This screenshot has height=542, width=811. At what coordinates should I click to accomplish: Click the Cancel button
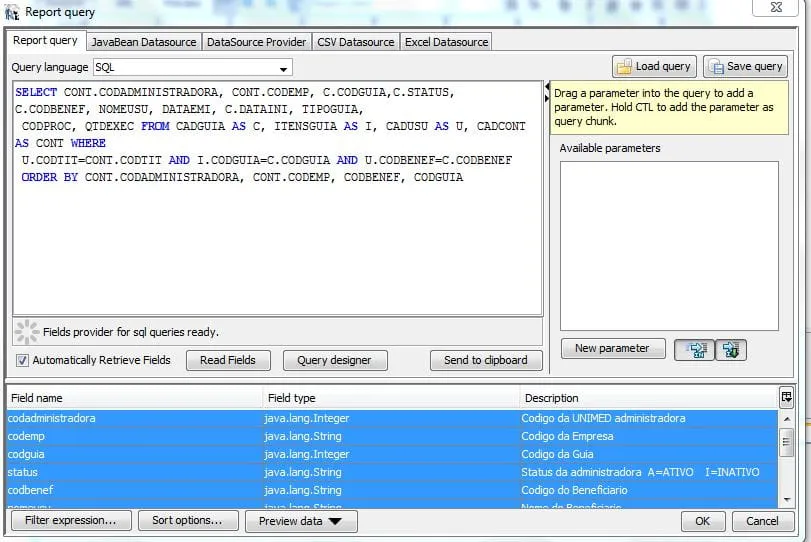point(762,521)
